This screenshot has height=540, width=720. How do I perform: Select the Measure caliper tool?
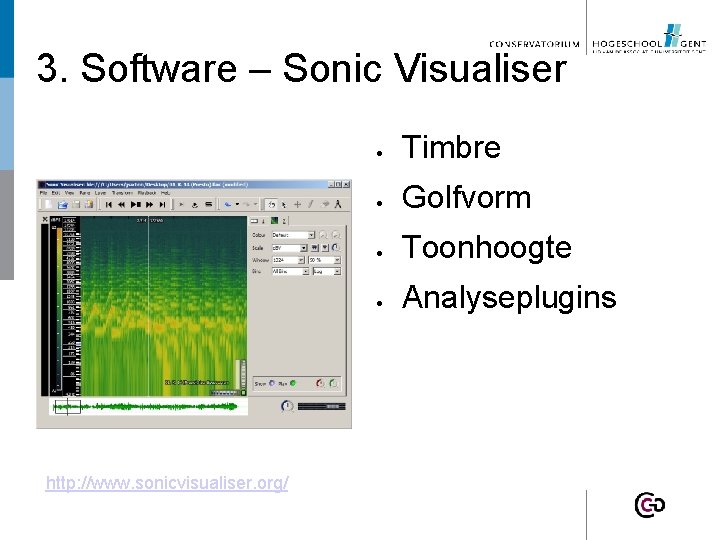[338, 204]
